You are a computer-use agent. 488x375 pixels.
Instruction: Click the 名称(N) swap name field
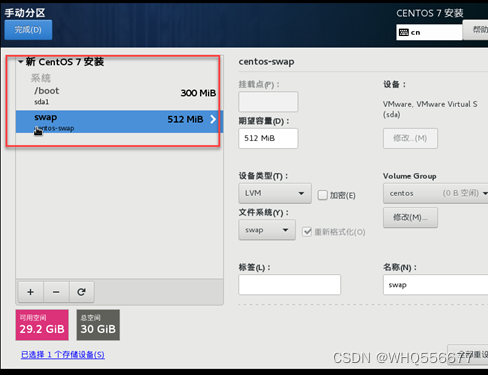[436, 285]
